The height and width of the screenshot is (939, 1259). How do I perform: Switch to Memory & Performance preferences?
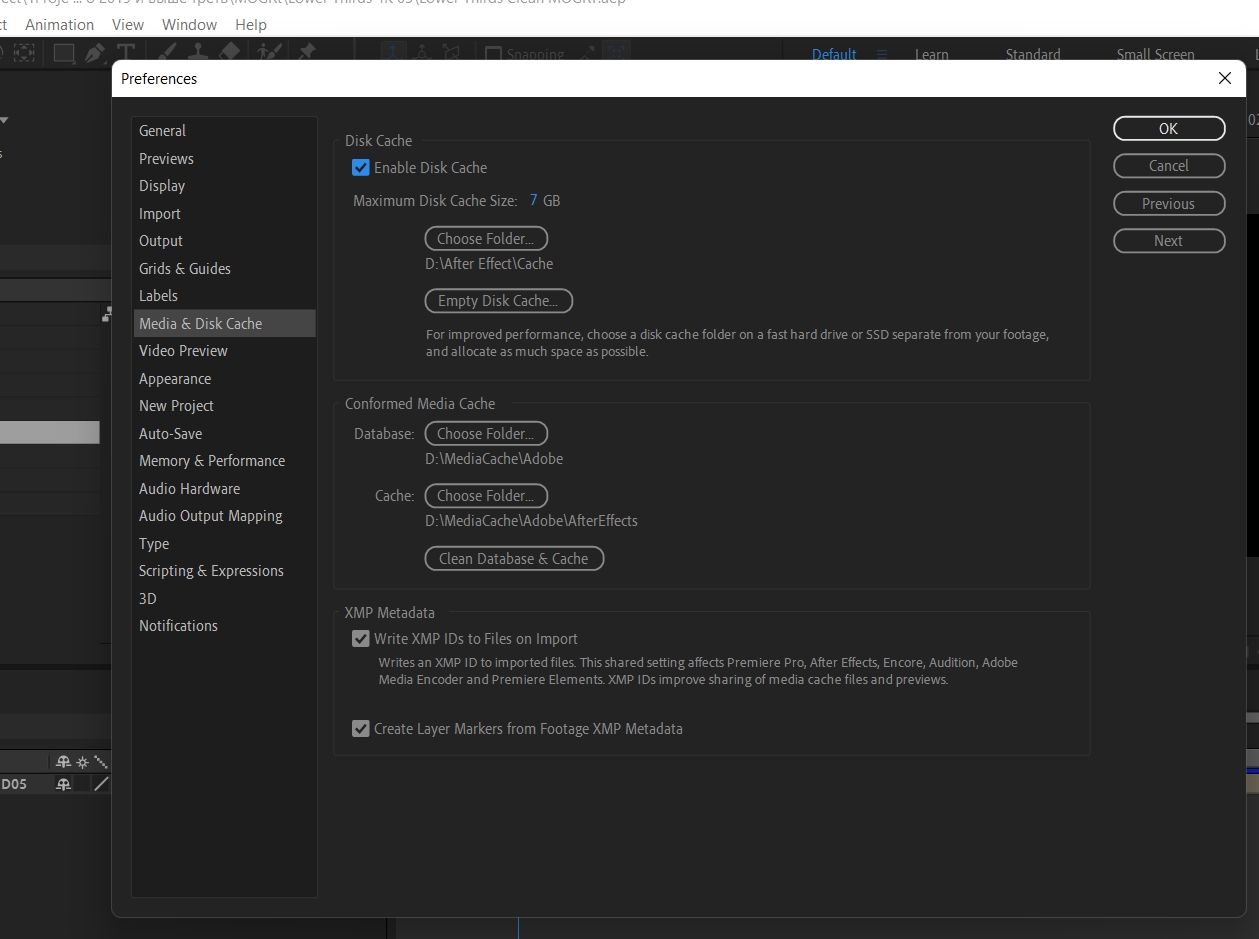pos(212,461)
